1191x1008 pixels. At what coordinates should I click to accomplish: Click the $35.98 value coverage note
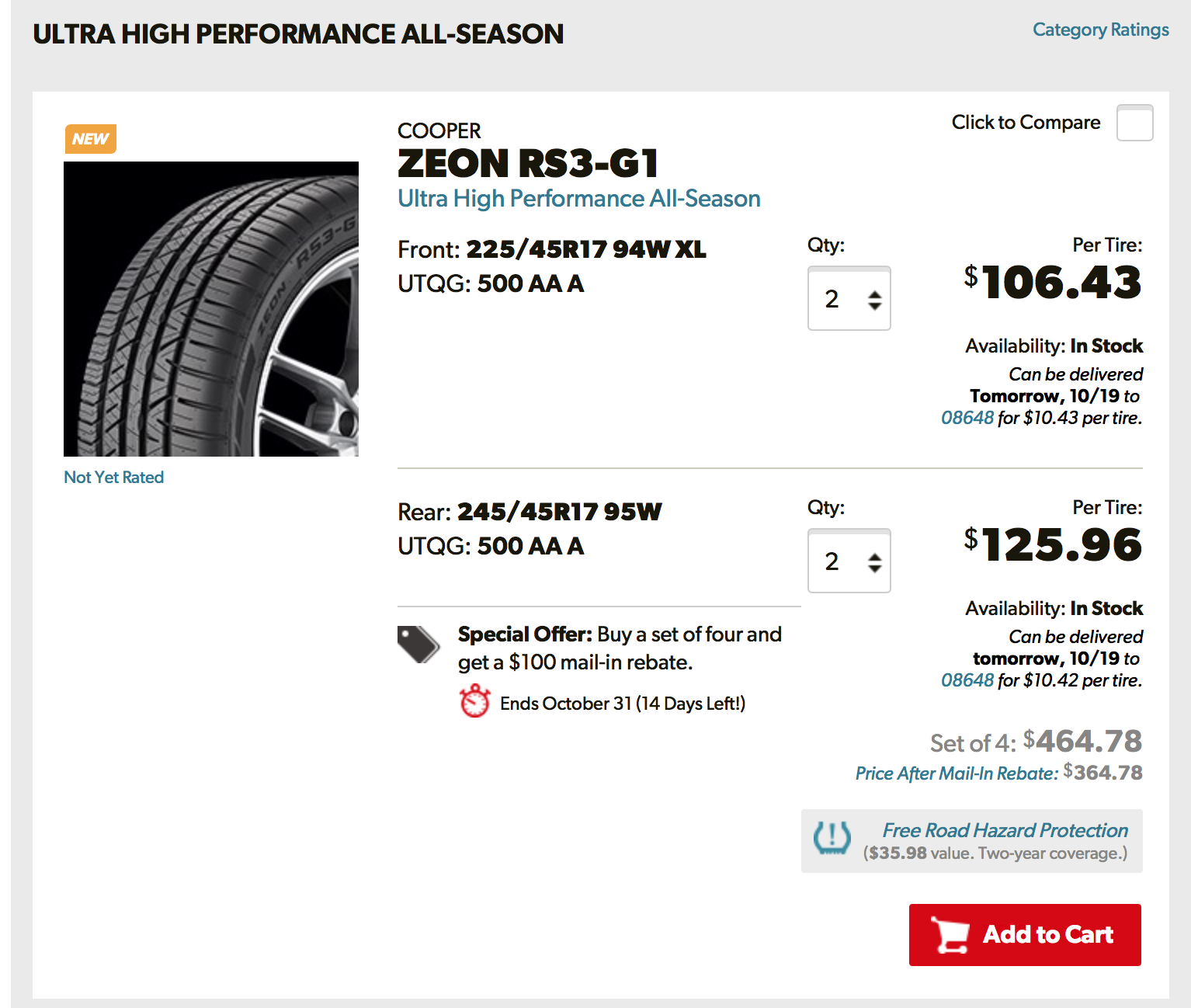pyautogui.click(x=995, y=853)
